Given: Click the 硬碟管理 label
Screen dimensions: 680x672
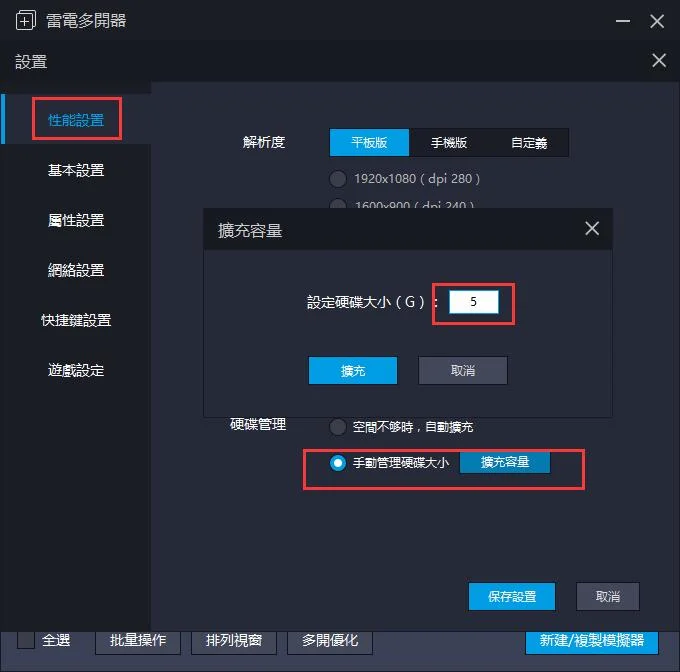Looking at the screenshot, I should (x=258, y=424).
